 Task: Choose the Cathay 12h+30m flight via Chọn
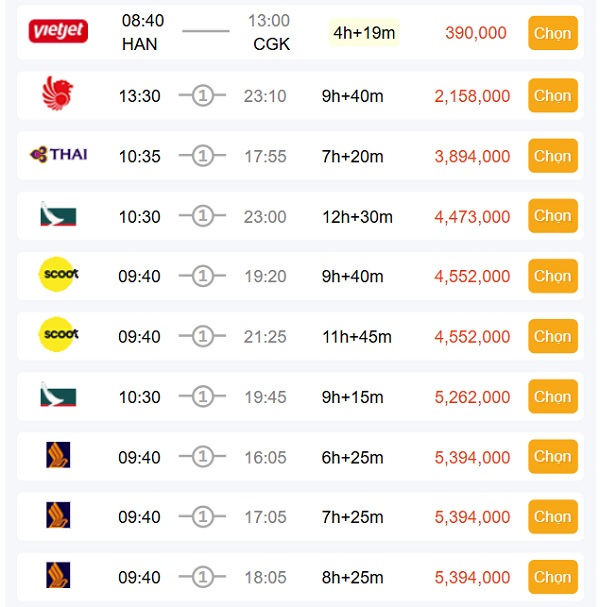(x=552, y=216)
